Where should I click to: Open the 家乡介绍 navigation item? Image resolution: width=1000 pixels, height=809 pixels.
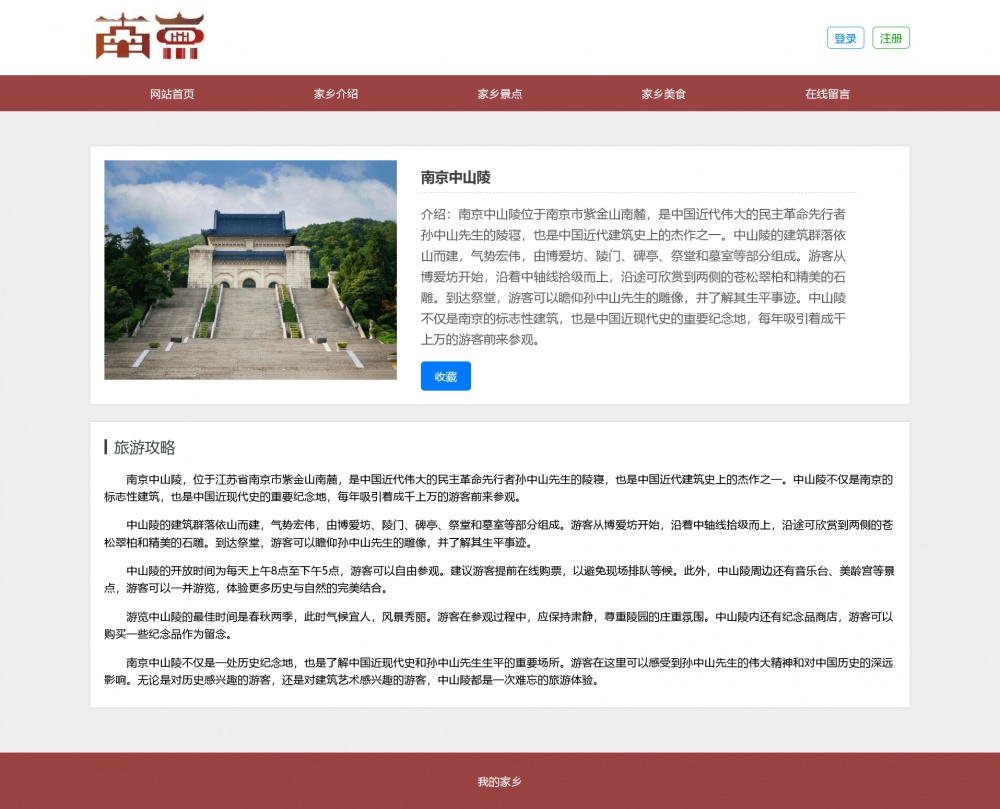click(x=336, y=94)
